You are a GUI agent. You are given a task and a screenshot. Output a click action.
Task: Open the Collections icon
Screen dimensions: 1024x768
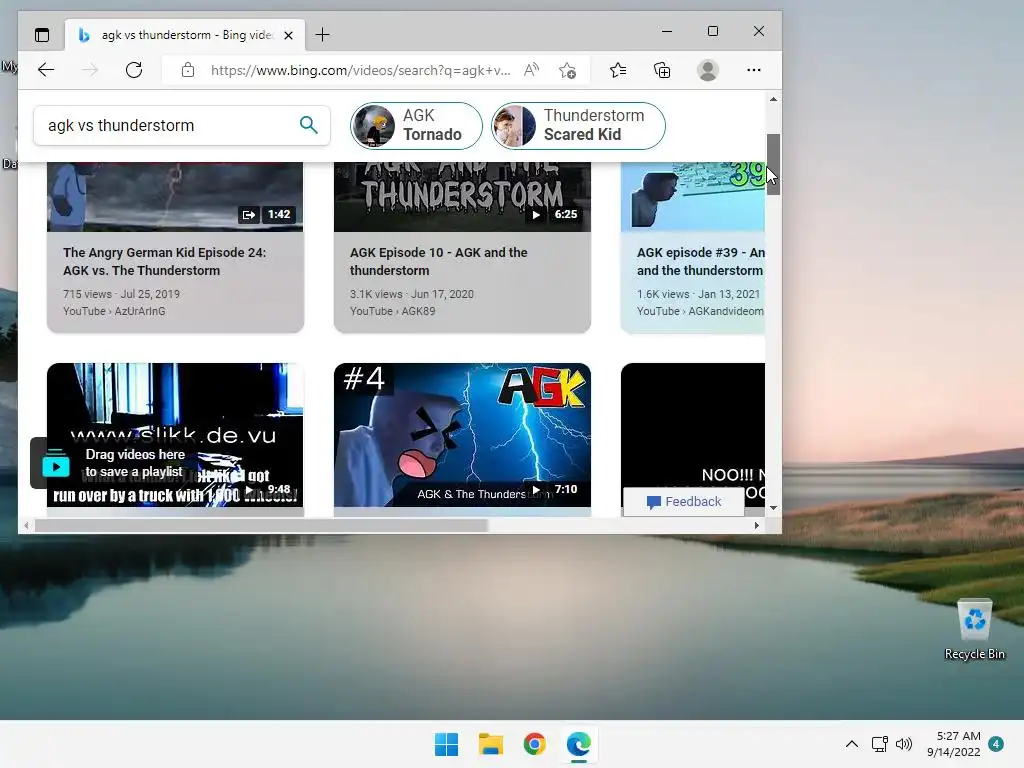(662, 70)
